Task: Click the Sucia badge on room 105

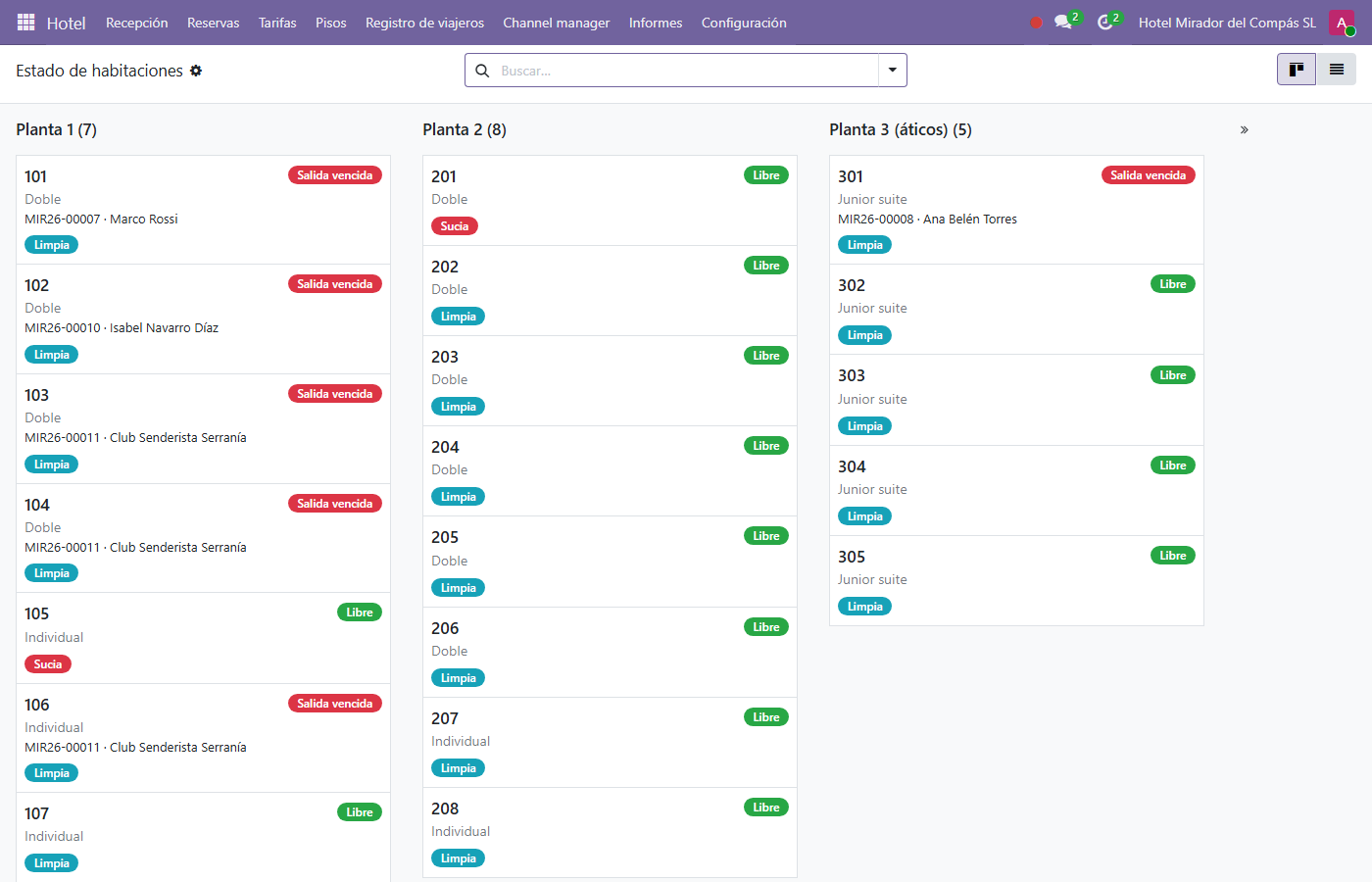Action: pos(48,664)
